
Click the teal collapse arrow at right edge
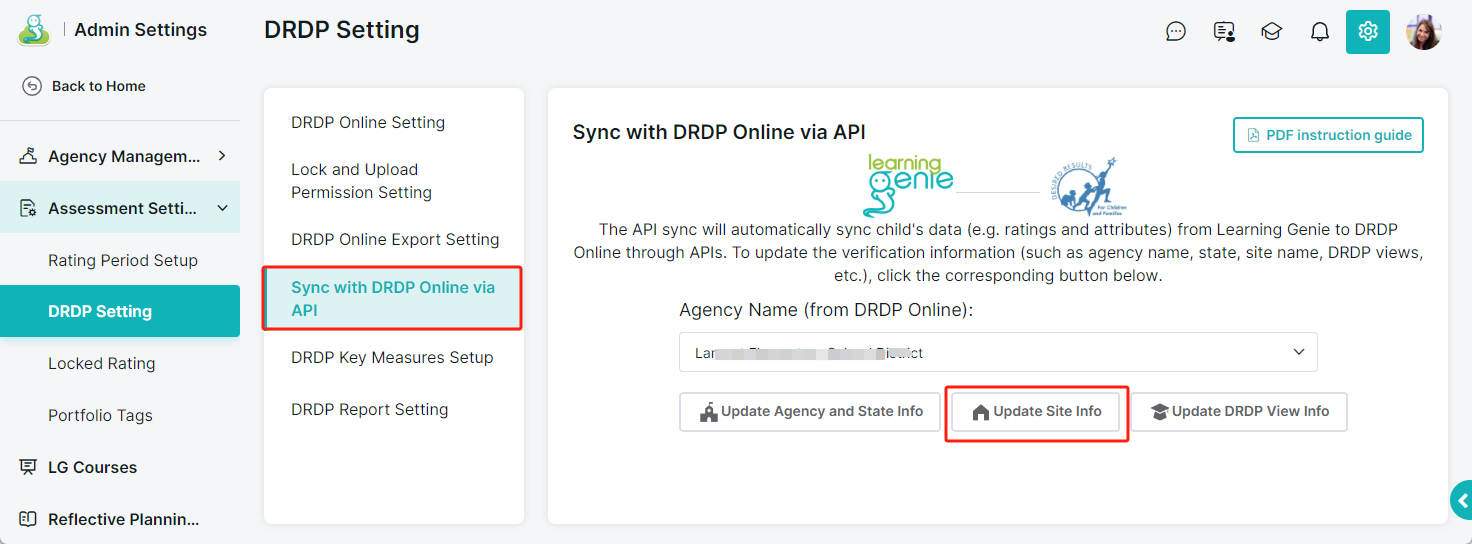[1462, 501]
